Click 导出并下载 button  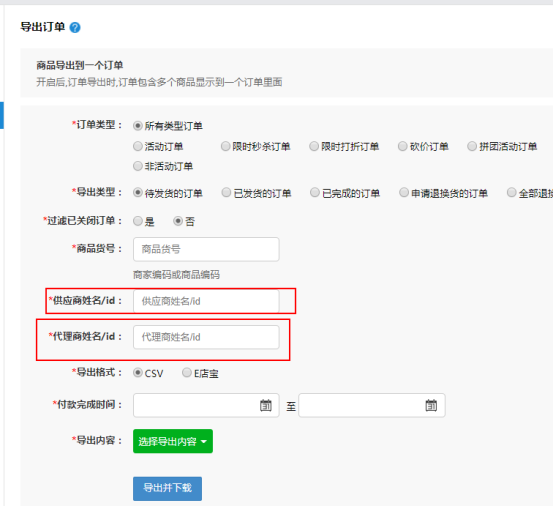click(167, 488)
